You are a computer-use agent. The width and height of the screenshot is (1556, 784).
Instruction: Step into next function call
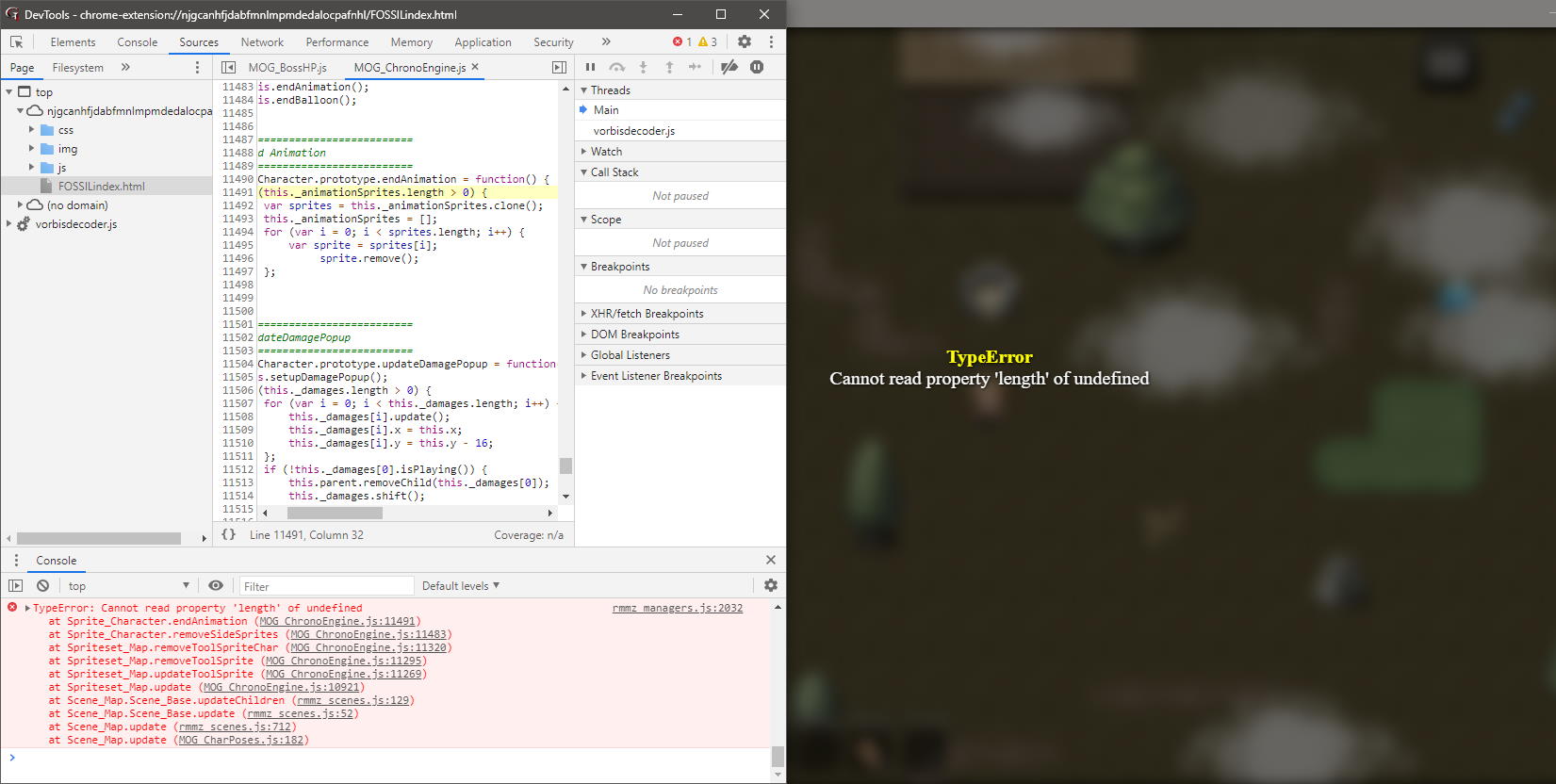(643, 67)
